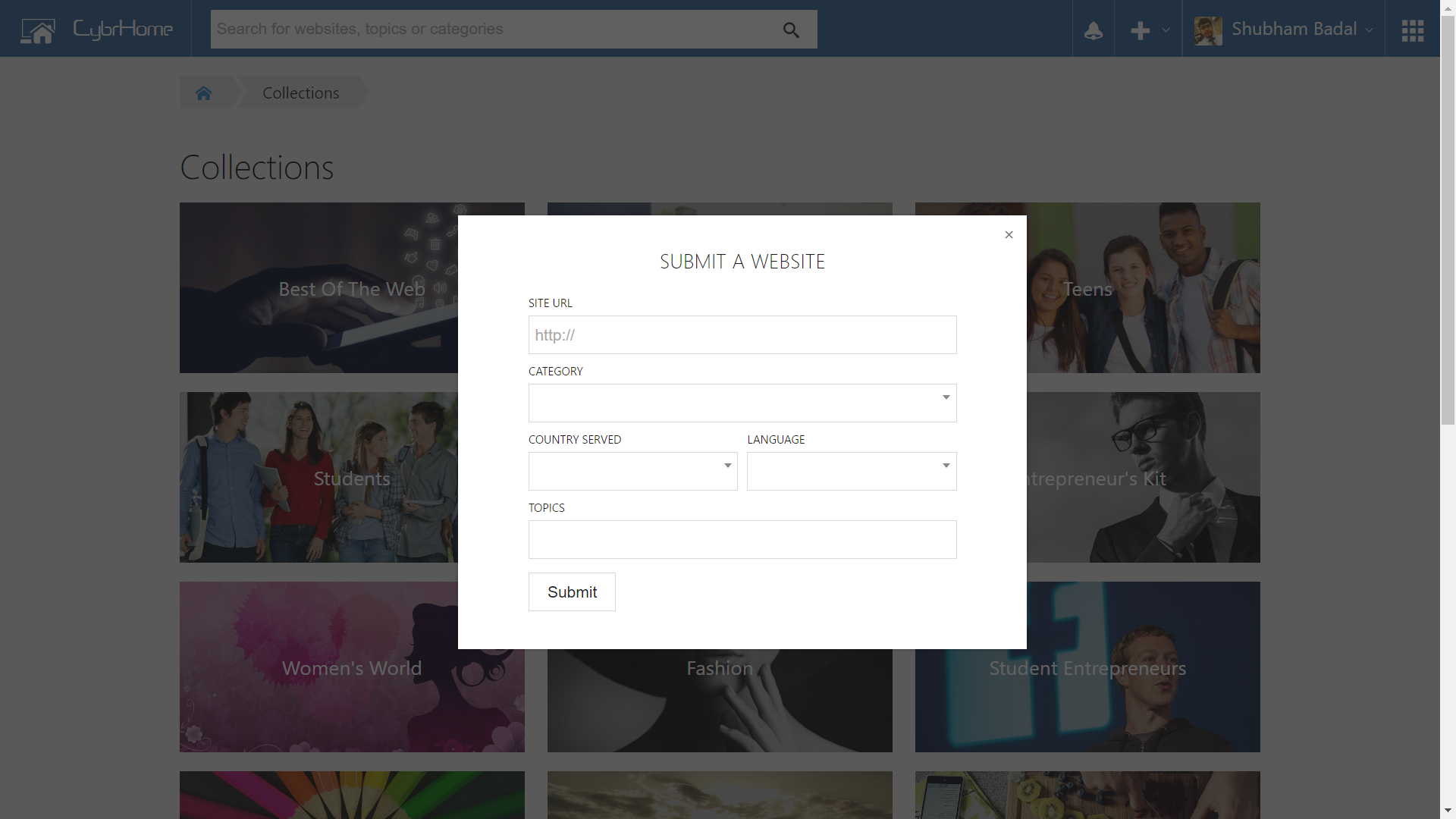Open the notifications bell

coord(1094,30)
